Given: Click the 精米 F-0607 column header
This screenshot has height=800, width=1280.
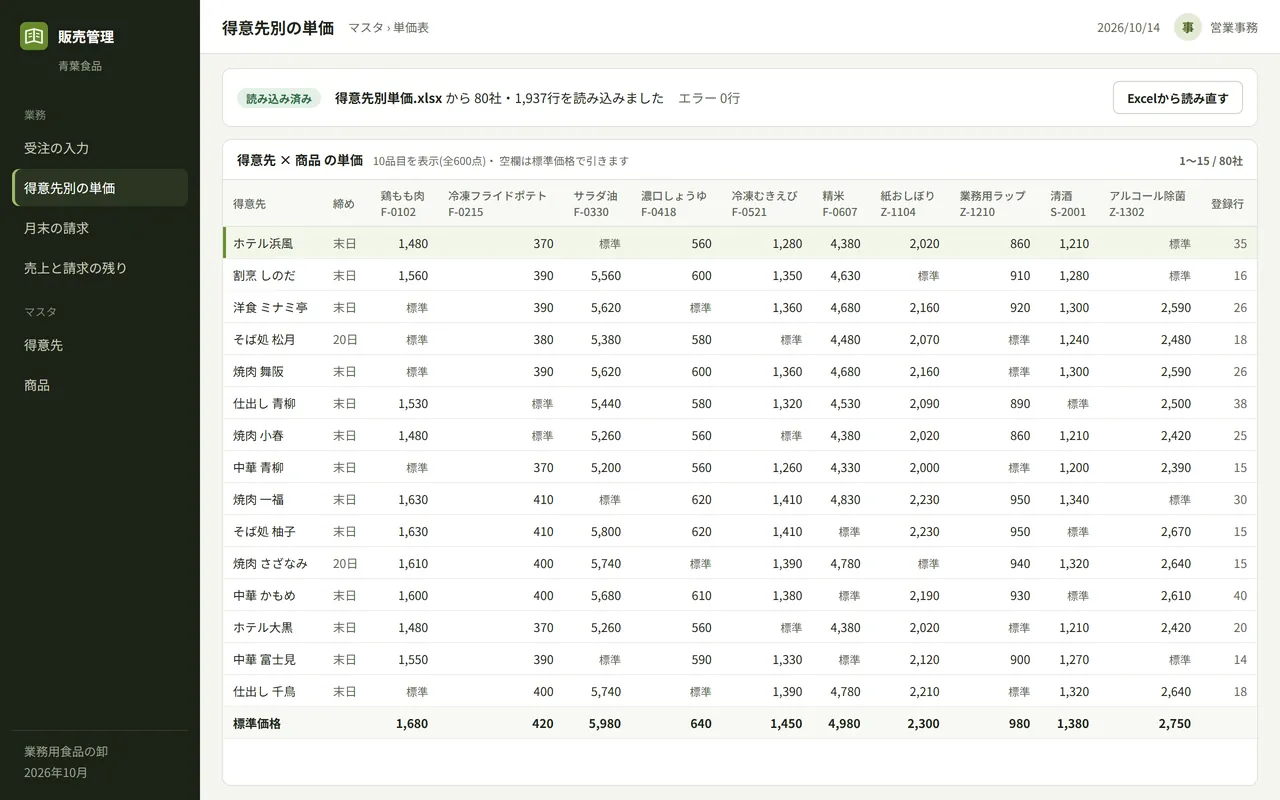Looking at the screenshot, I should pyautogui.click(x=840, y=203).
